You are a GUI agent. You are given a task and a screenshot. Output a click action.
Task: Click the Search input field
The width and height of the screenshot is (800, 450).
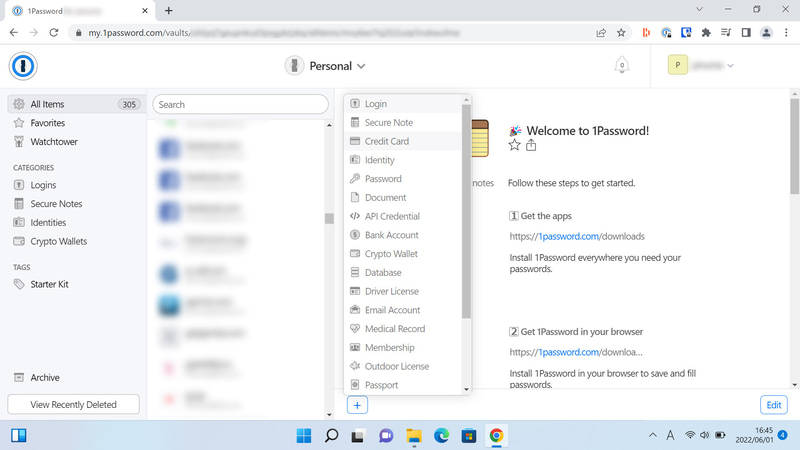pyautogui.click(x=240, y=105)
